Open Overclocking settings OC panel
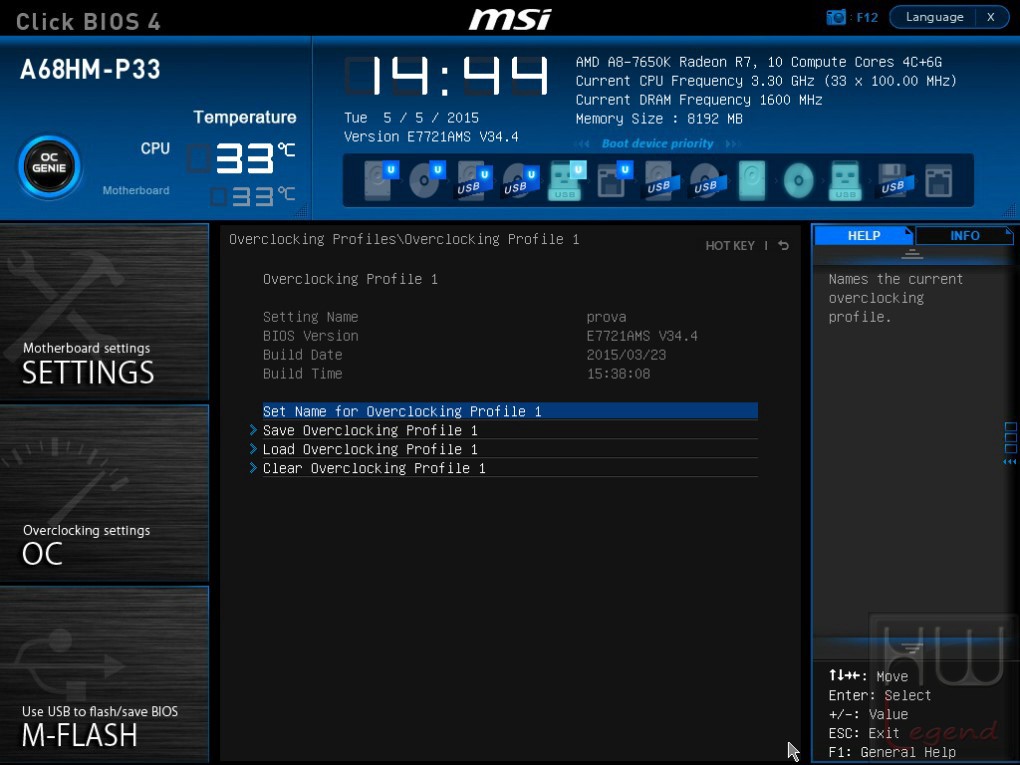1020x765 pixels. pos(104,493)
